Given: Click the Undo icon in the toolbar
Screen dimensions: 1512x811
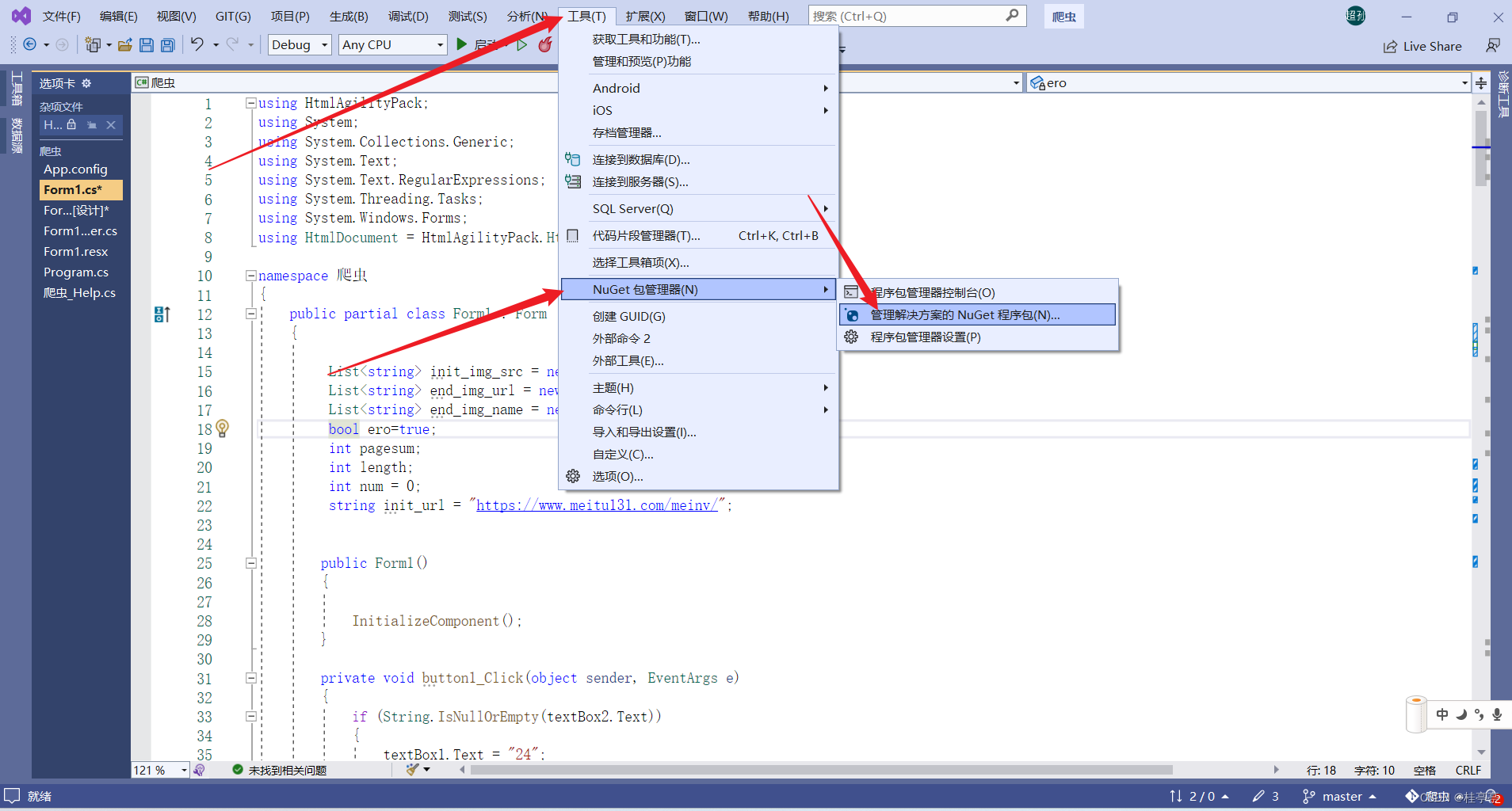Looking at the screenshot, I should (197, 45).
